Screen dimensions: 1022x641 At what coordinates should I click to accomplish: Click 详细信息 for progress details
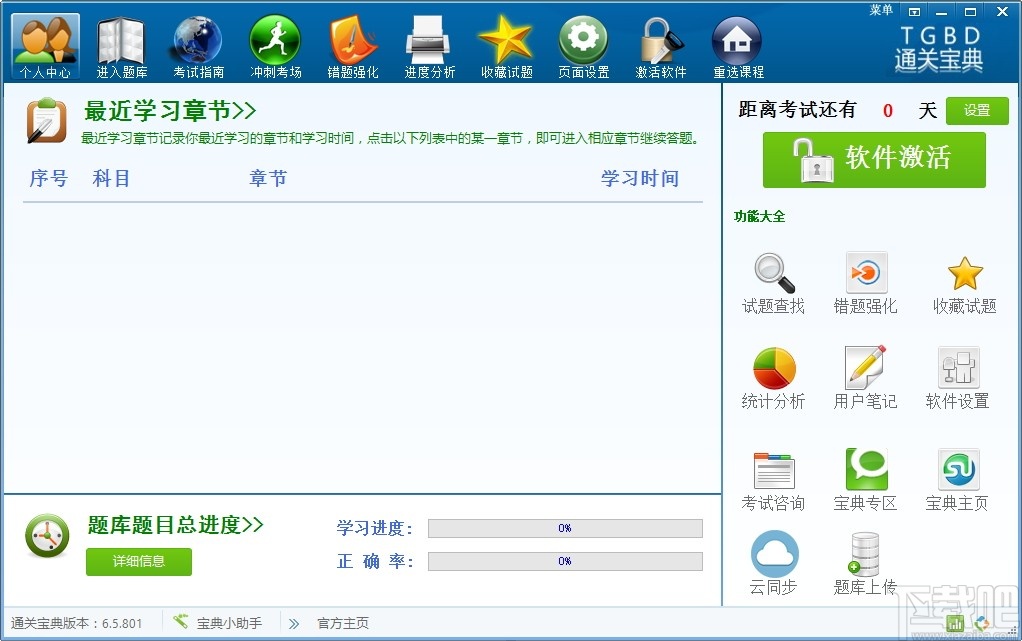(138, 562)
